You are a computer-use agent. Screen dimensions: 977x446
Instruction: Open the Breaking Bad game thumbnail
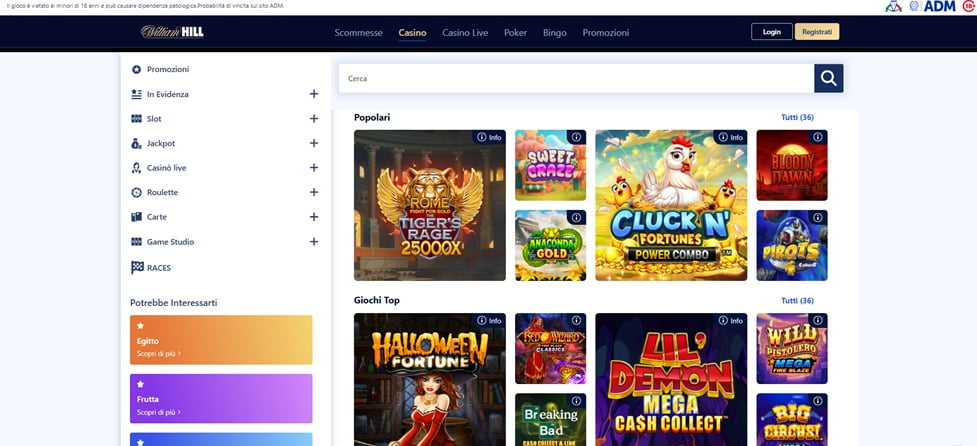coord(550,420)
